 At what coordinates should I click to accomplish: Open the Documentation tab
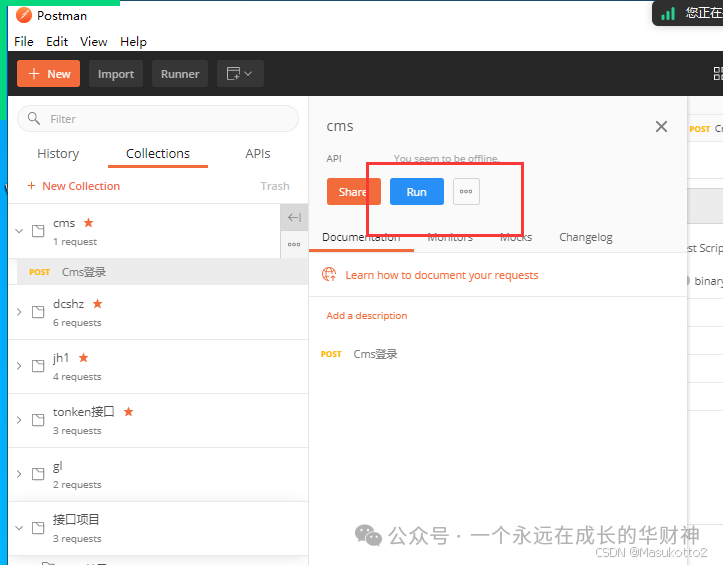coord(361,237)
